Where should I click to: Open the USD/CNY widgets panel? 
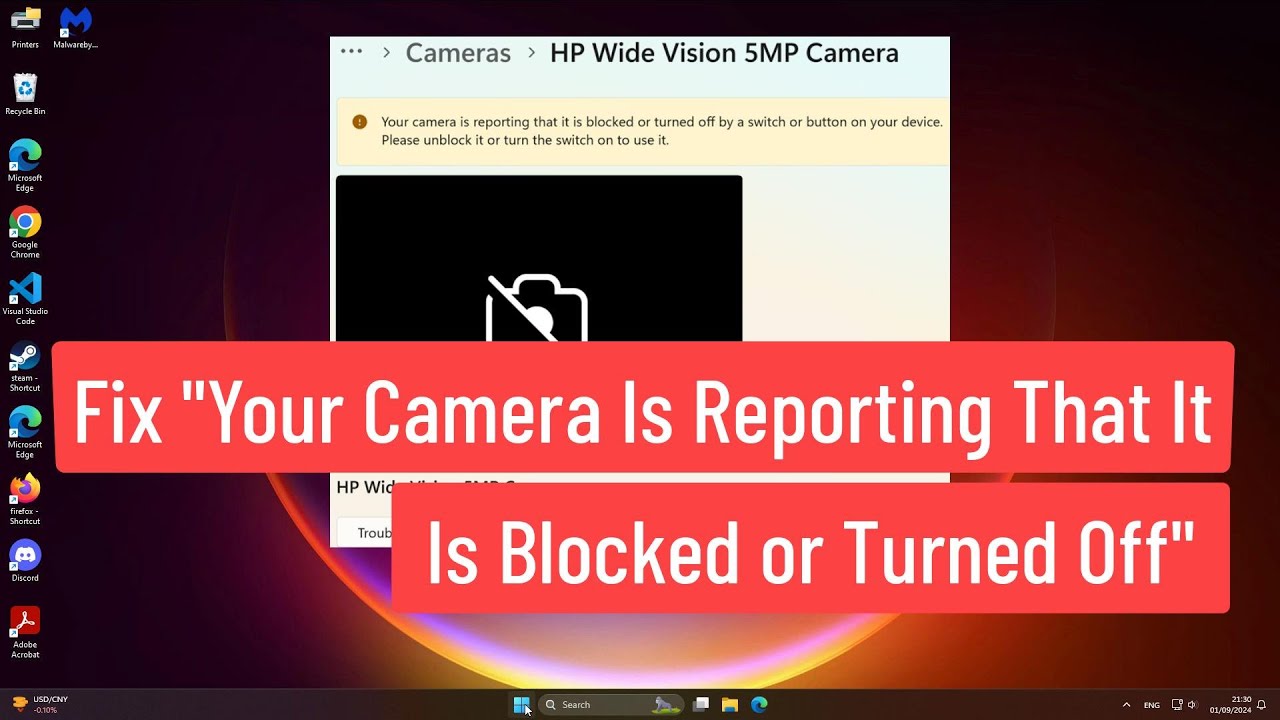tap(40, 704)
